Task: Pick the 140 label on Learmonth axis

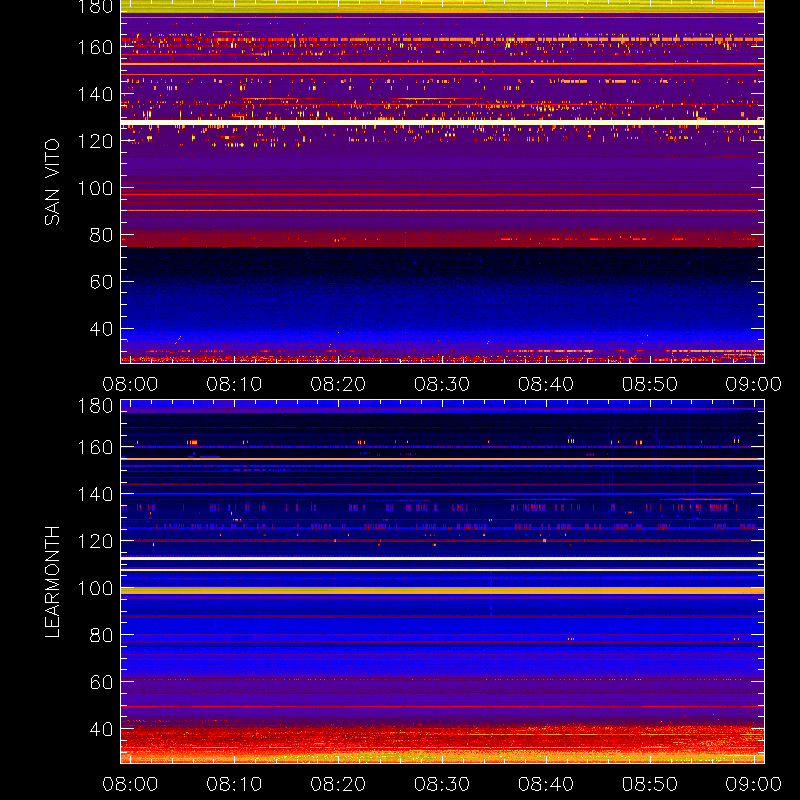Action: point(95,494)
